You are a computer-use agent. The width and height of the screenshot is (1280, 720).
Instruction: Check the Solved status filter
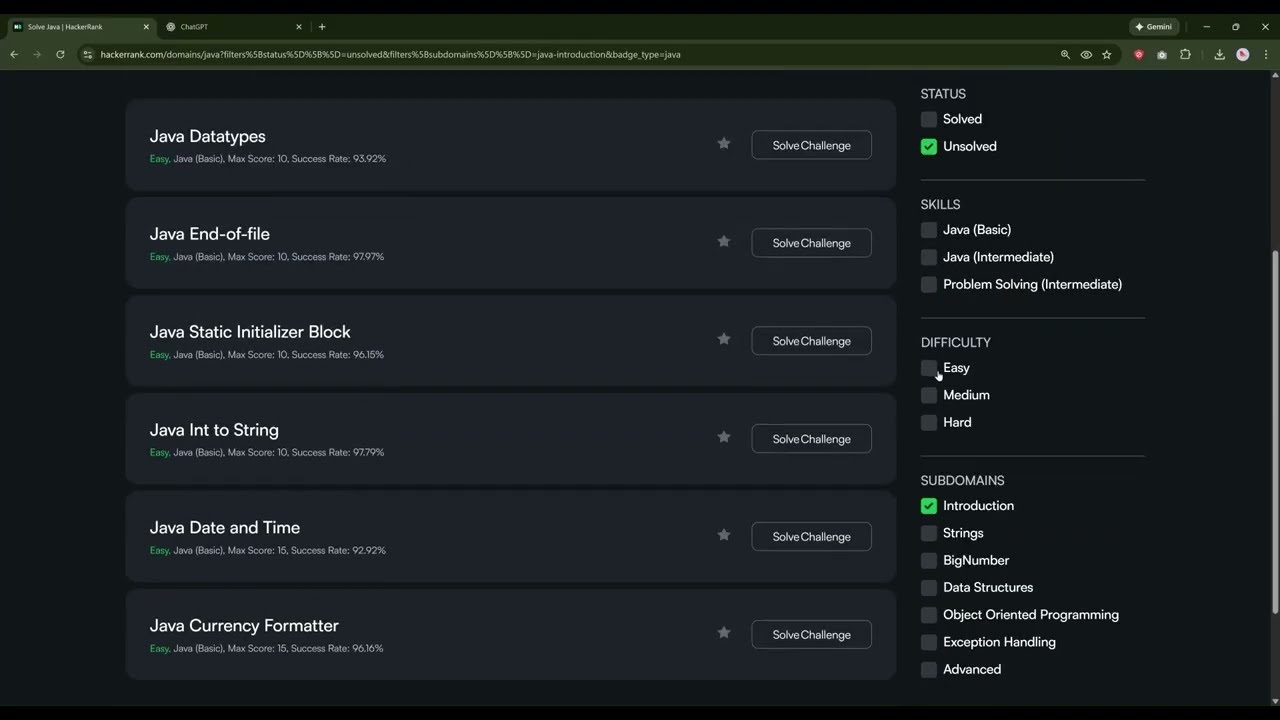pyautogui.click(x=929, y=119)
